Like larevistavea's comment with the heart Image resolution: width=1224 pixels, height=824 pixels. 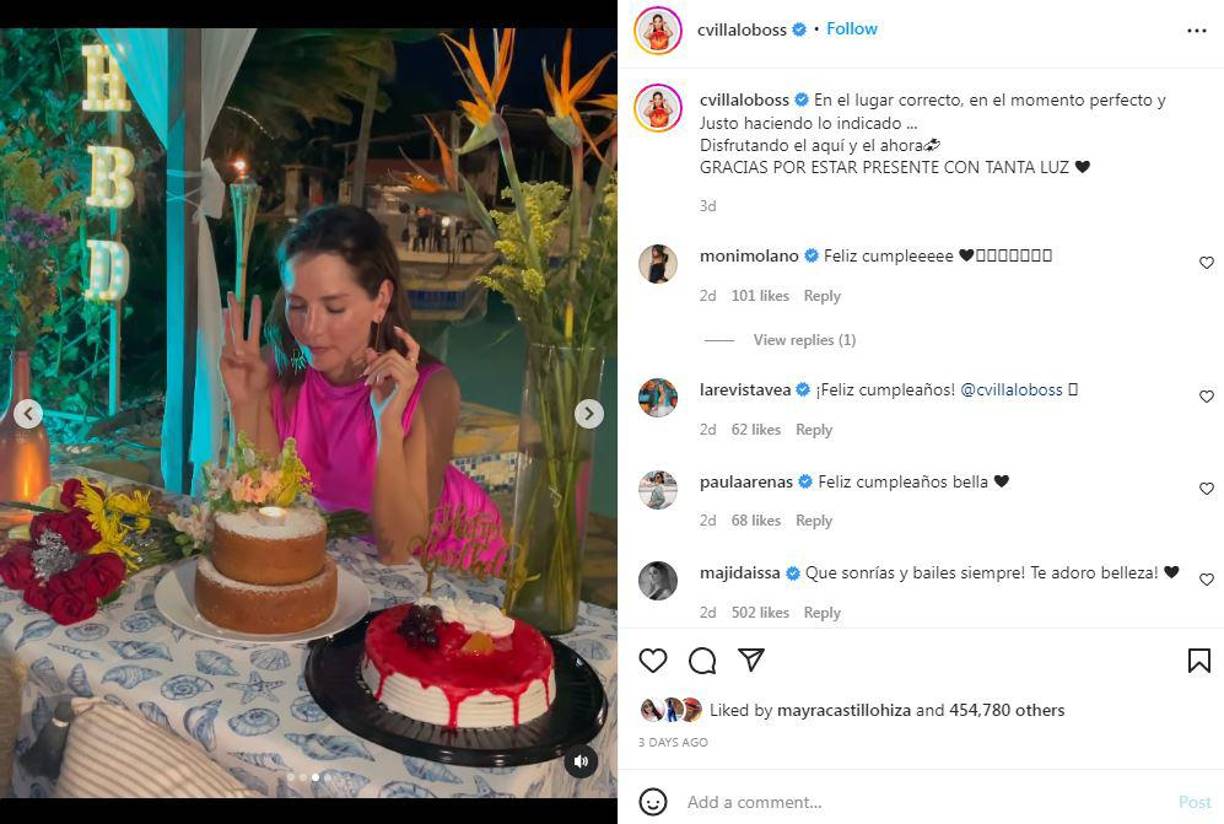[x=1206, y=395]
